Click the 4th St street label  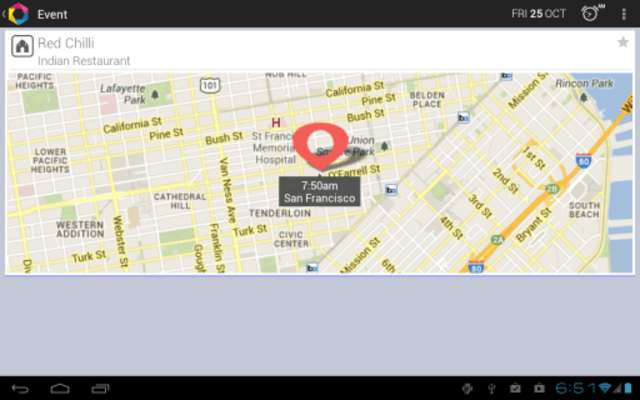click(451, 228)
